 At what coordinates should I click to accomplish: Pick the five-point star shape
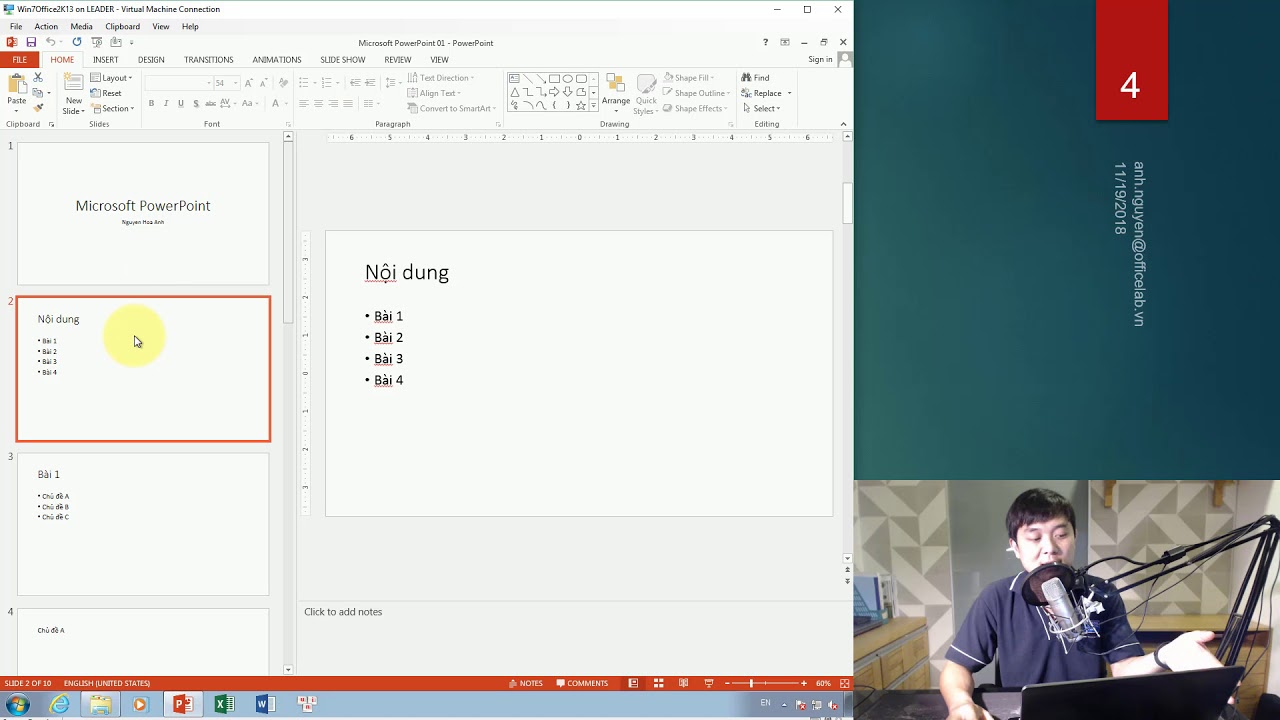(x=581, y=105)
